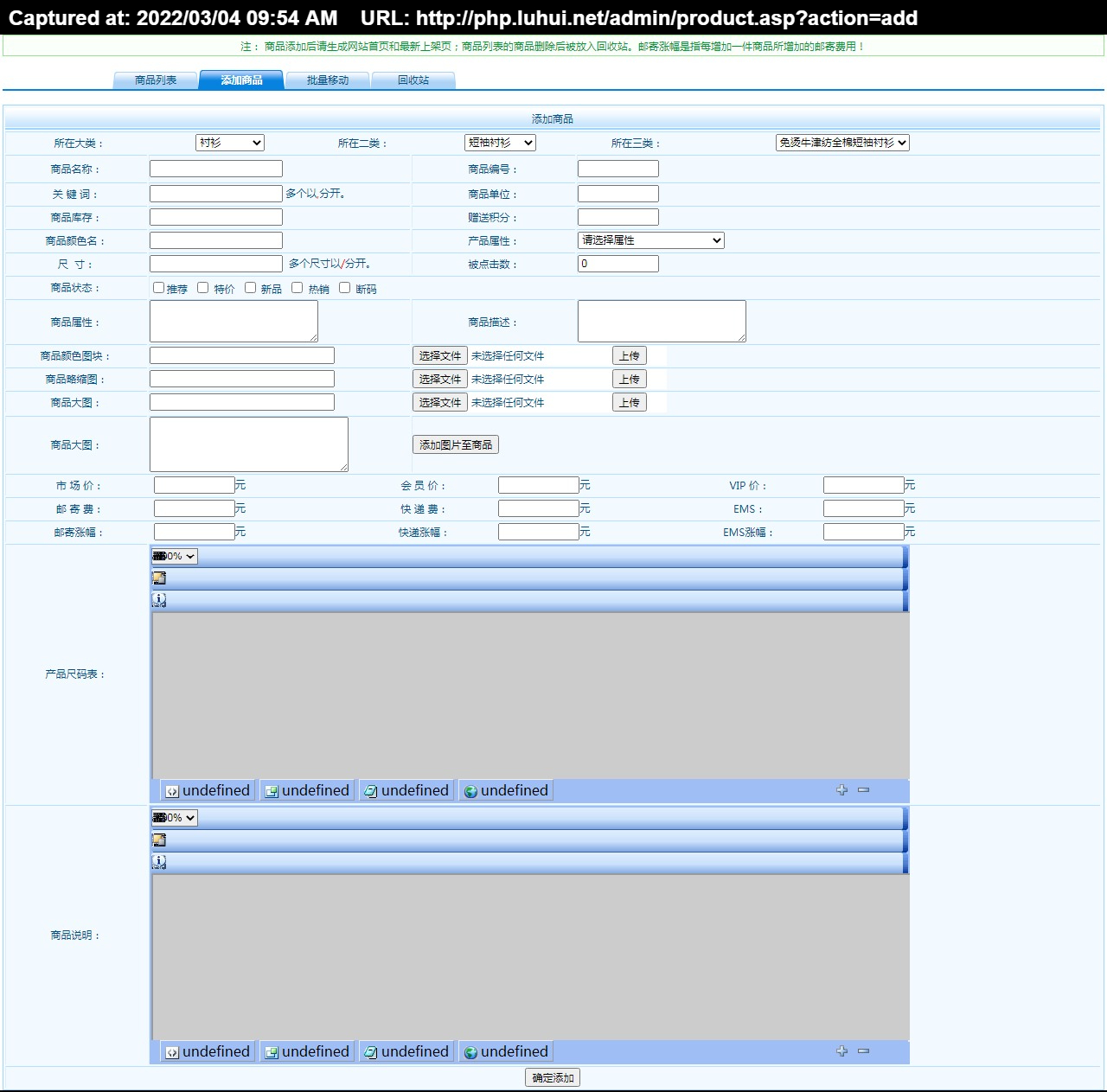Focus the 尺寸 input field
This screenshot has width=1107, height=1092.
coord(216,264)
